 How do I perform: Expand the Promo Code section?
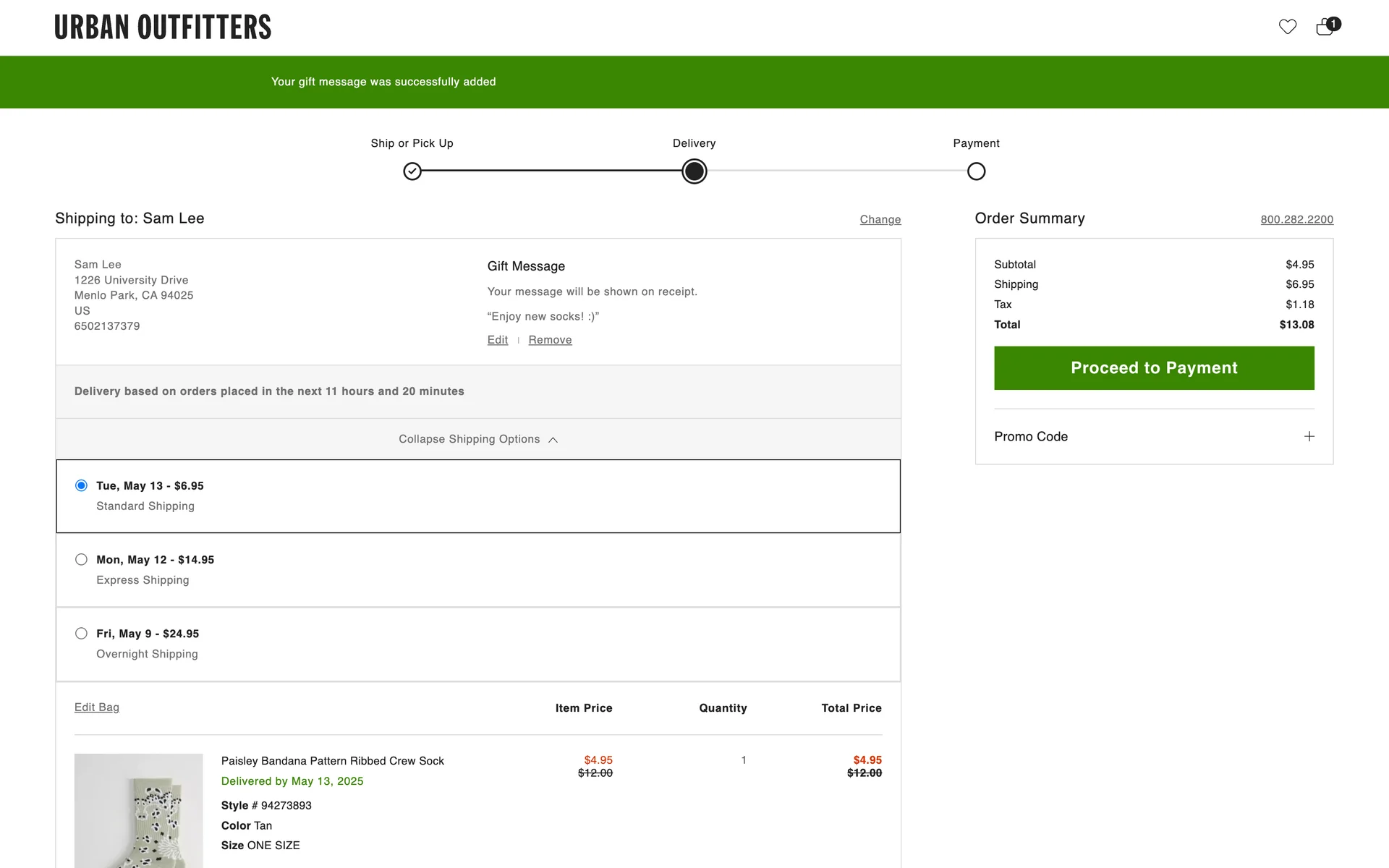(1031, 436)
